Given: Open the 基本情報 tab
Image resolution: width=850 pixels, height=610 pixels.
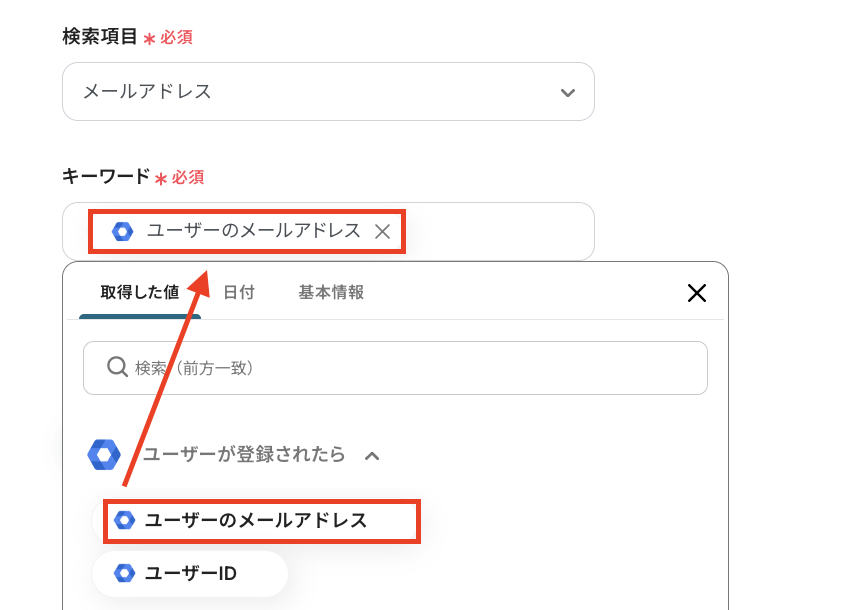Looking at the screenshot, I should pos(331,292).
